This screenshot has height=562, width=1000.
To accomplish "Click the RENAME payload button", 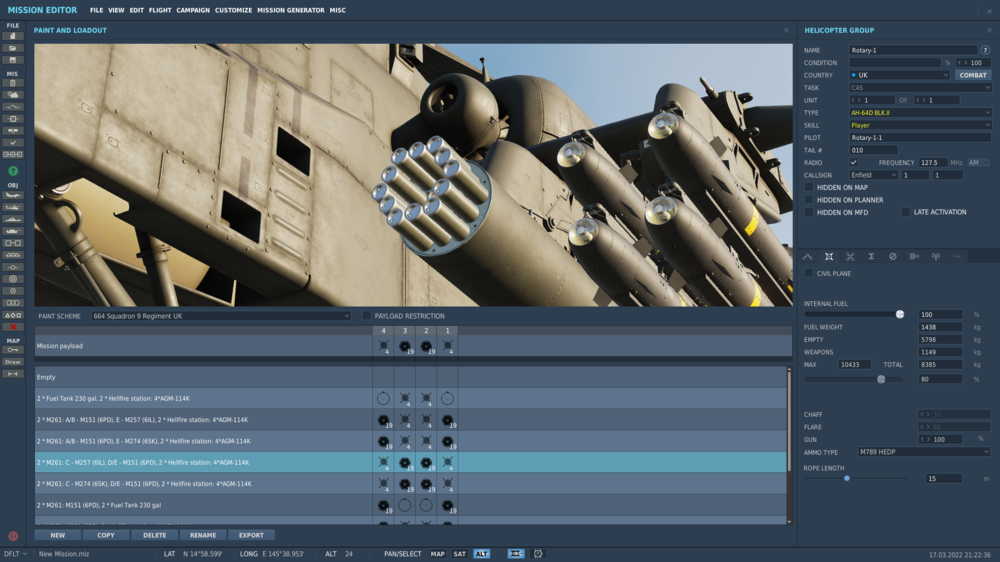I will coord(203,535).
